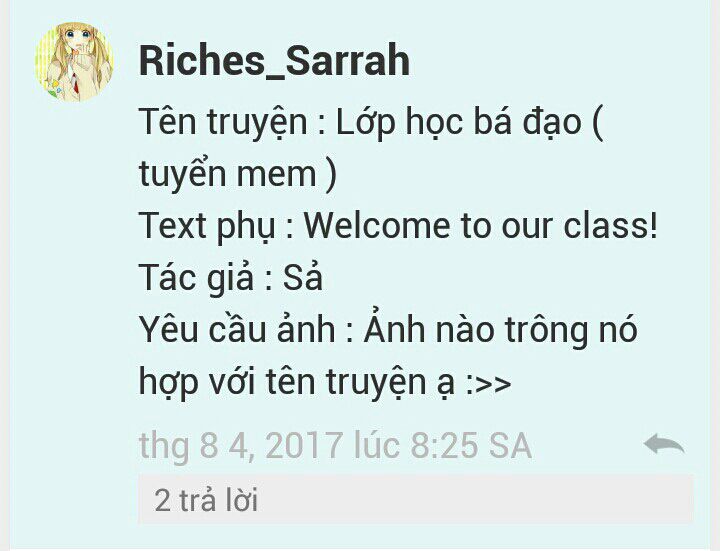
Task: Click the ":>>" emoticon at comment end
Action: coord(488,383)
